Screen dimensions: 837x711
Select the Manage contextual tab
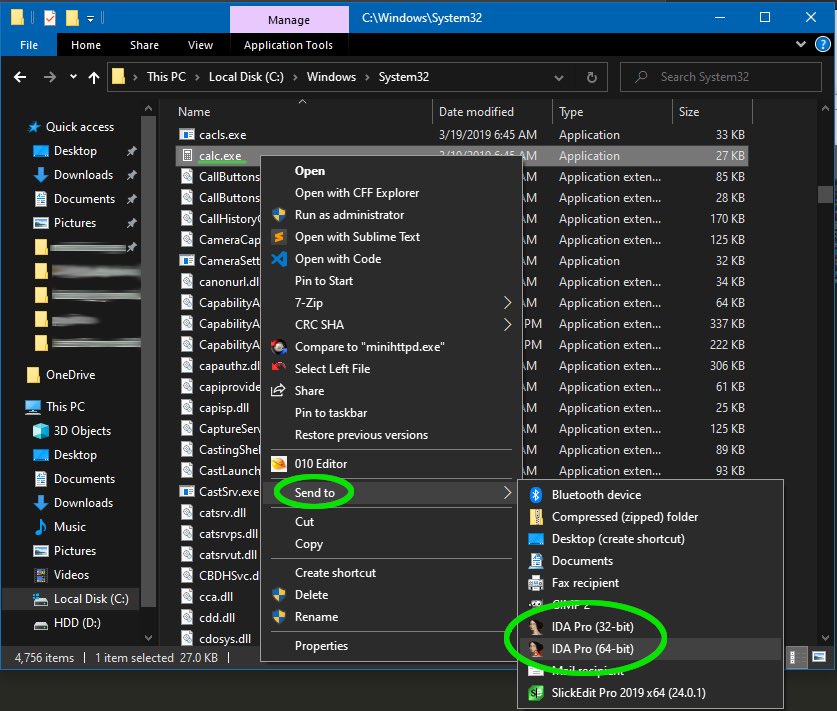(x=289, y=20)
